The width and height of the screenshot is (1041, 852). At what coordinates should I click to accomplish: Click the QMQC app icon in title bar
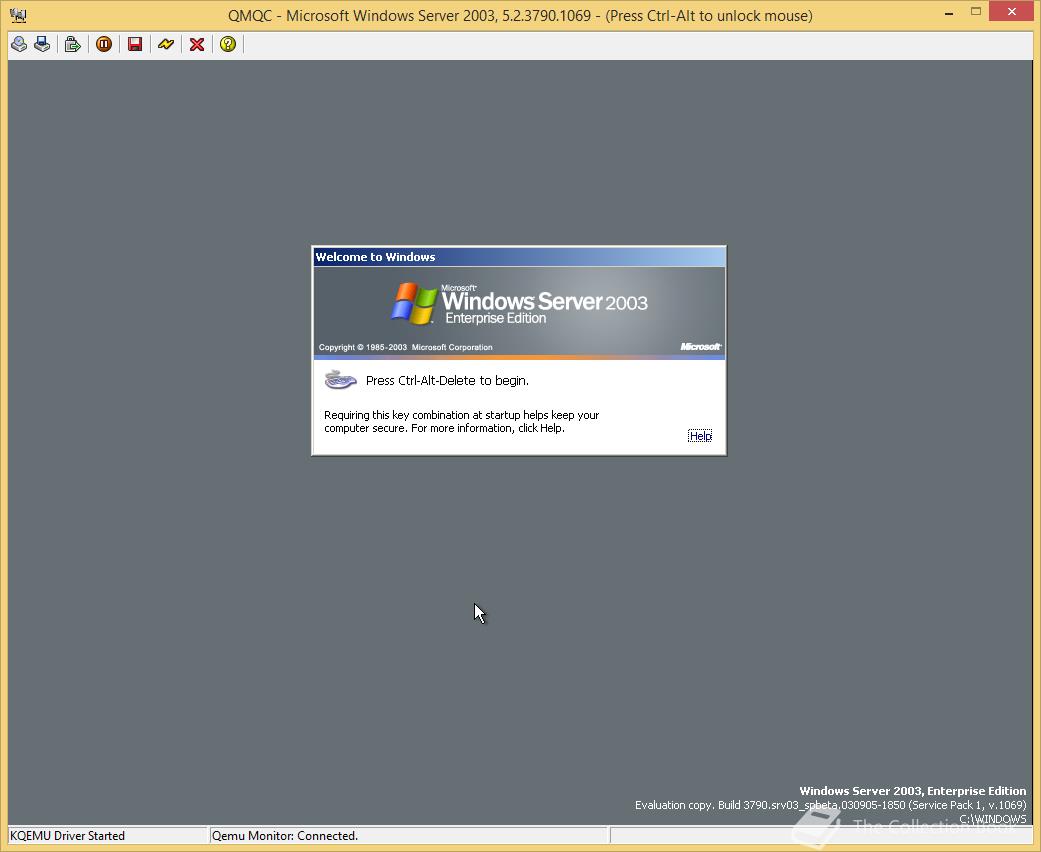tap(19, 15)
